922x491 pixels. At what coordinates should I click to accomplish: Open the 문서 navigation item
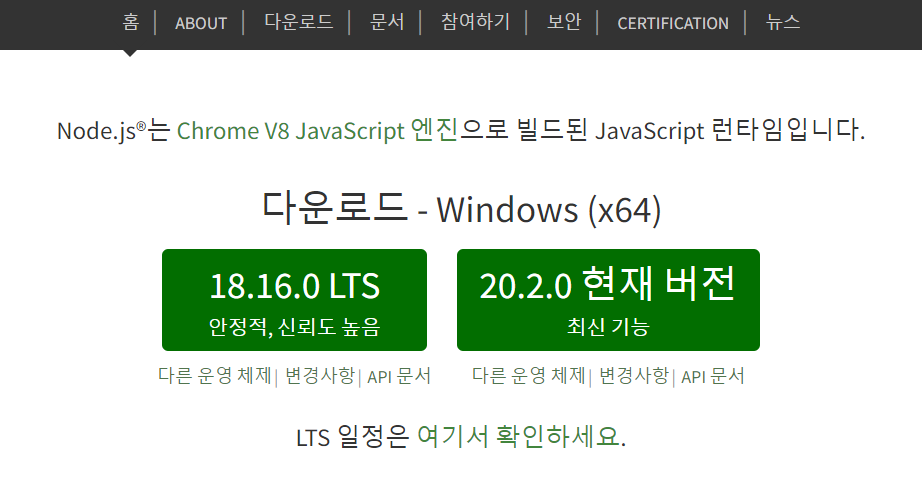tap(387, 22)
